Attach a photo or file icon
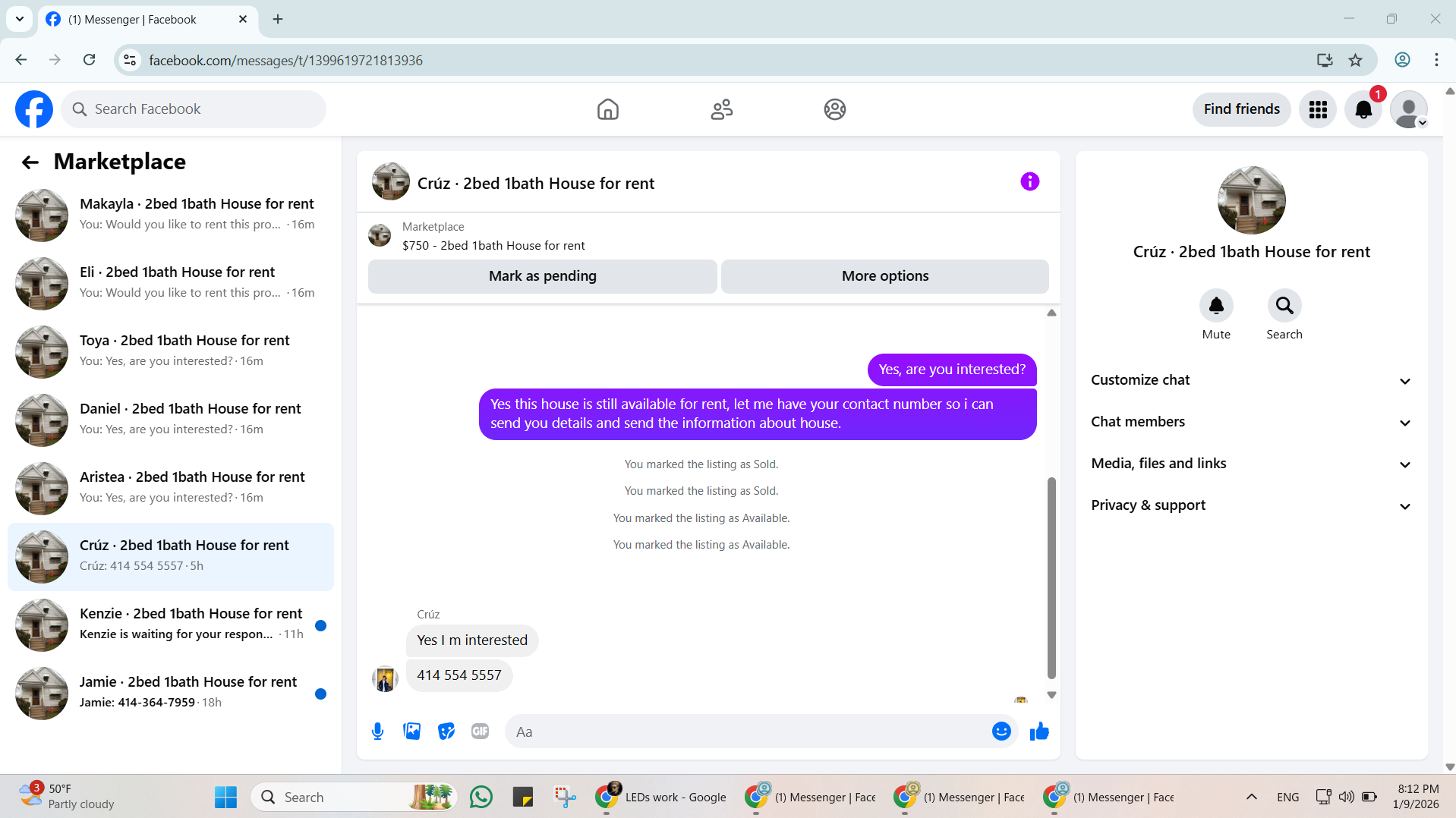Viewport: 1456px width, 818px height. pos(411,731)
